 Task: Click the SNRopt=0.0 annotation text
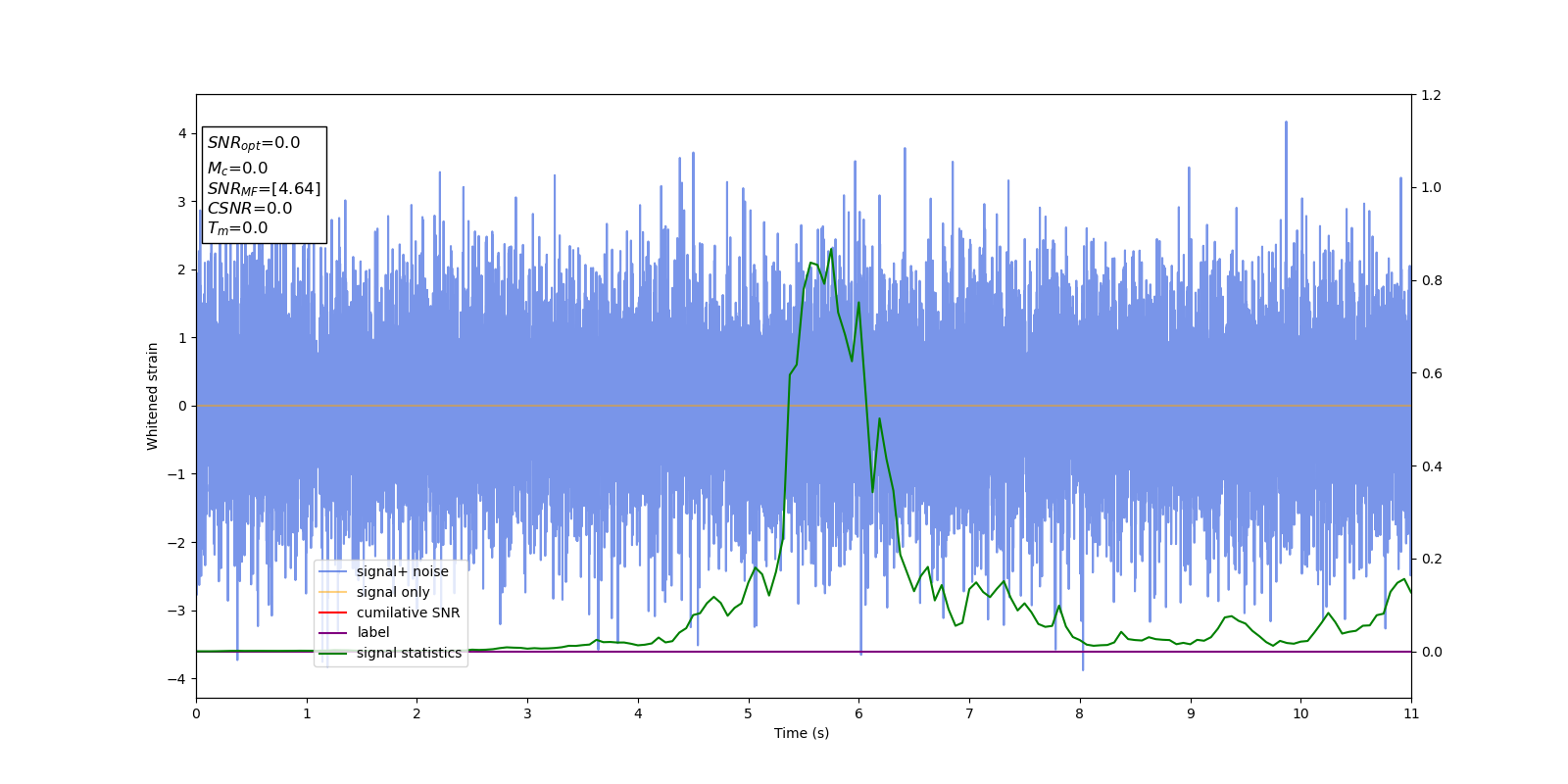[254, 143]
